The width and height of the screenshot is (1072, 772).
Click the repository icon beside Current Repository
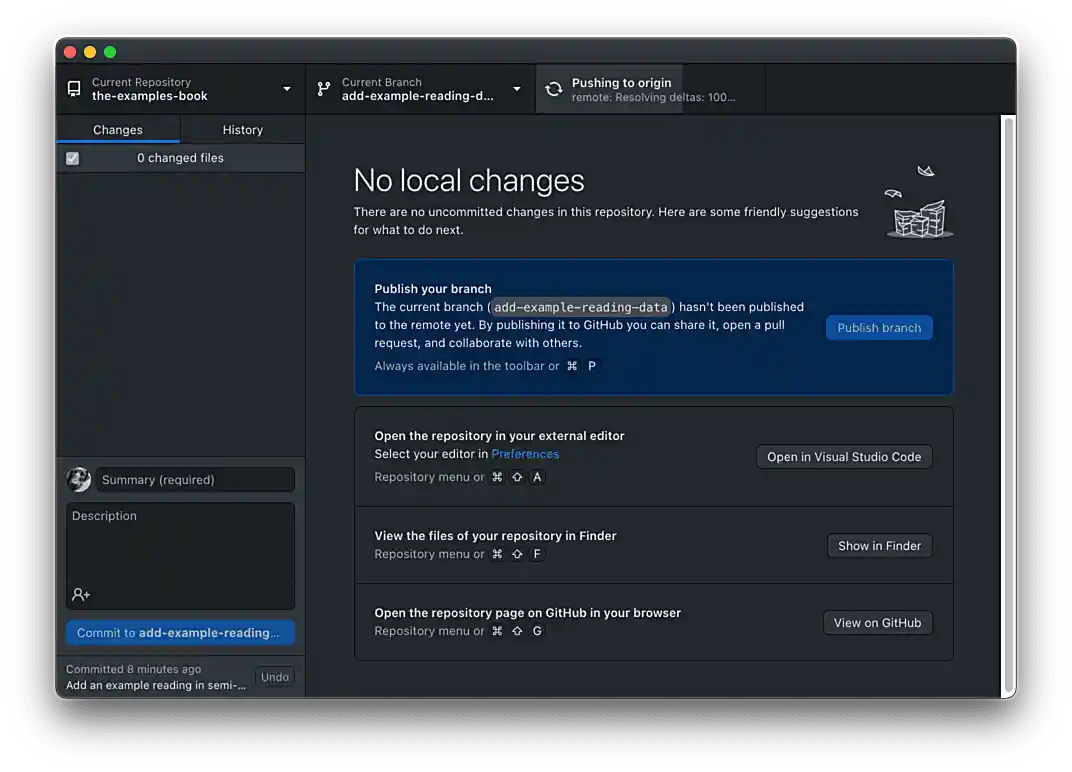pyautogui.click(x=74, y=89)
